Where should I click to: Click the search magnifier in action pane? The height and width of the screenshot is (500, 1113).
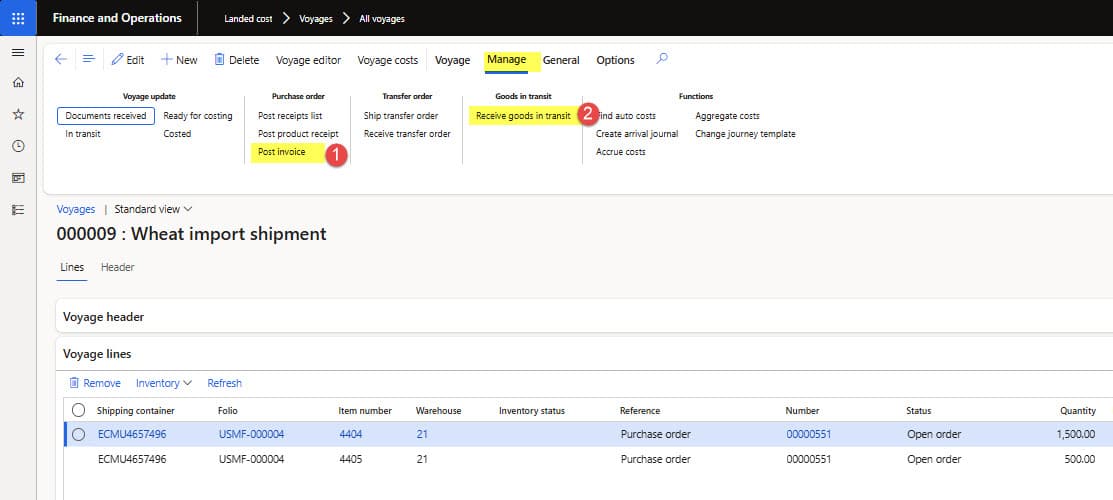[x=662, y=59]
